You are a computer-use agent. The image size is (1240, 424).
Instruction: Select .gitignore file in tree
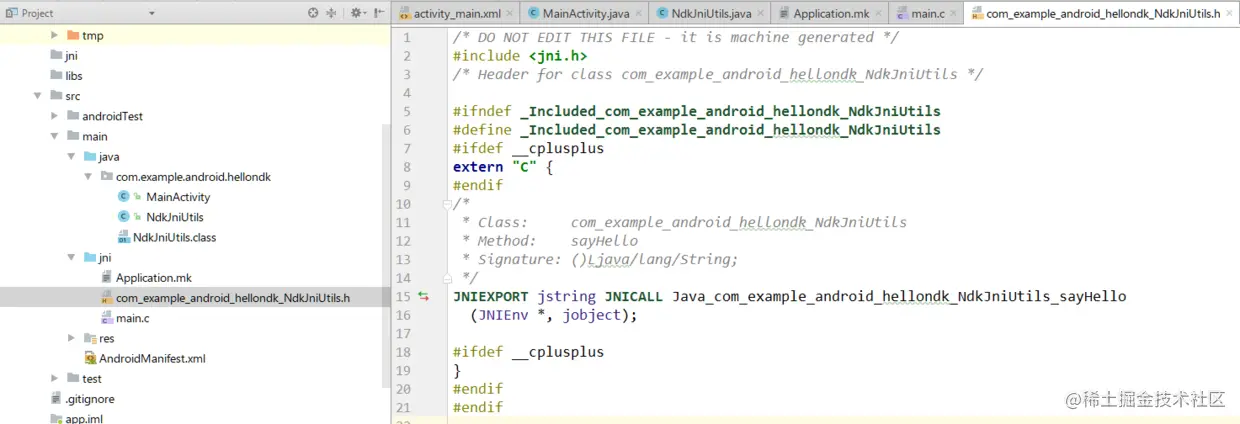pyautogui.click(x=90, y=398)
